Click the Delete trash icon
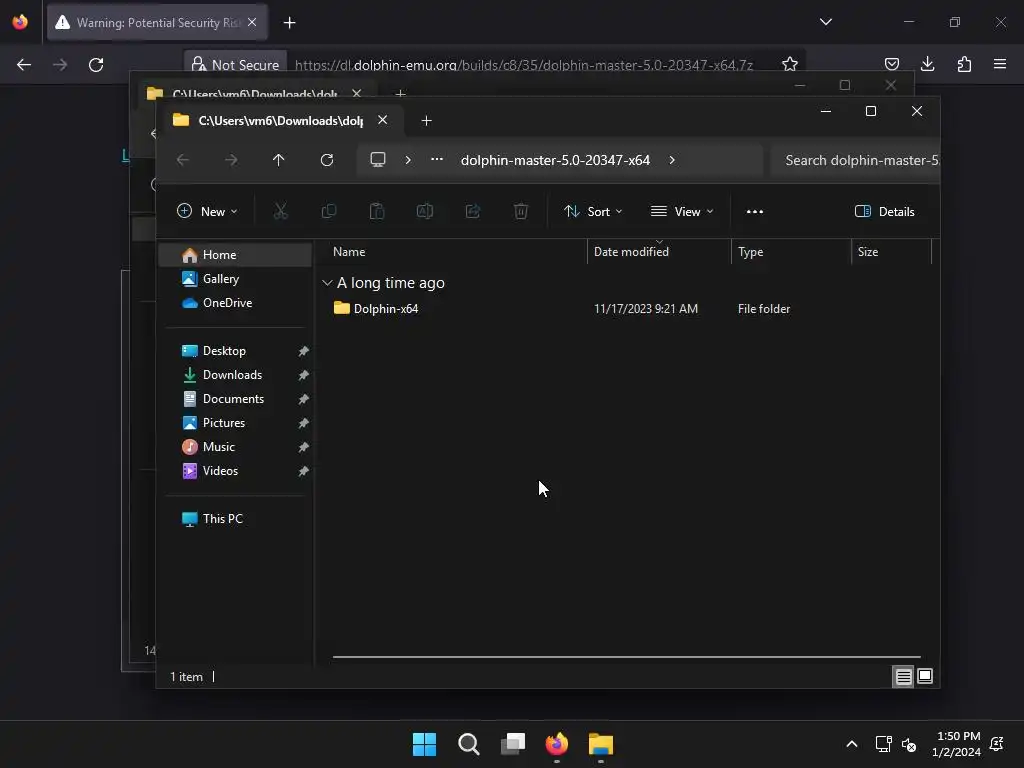 [x=520, y=211]
